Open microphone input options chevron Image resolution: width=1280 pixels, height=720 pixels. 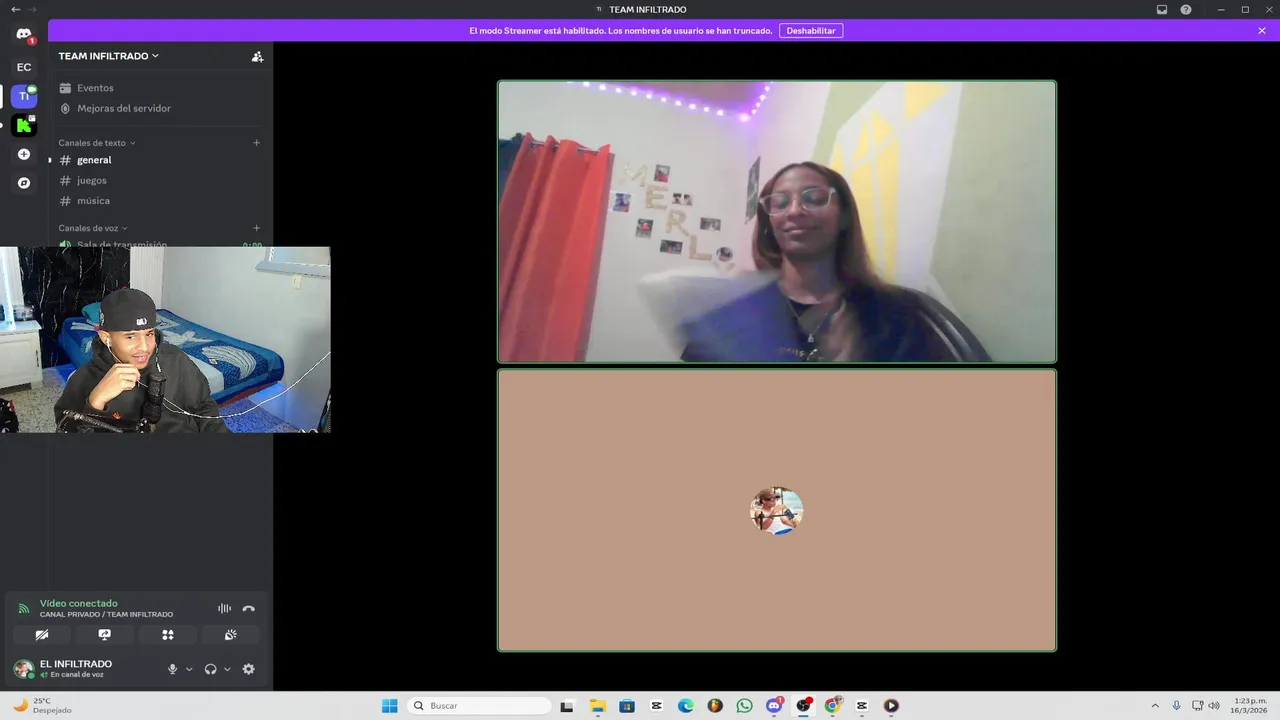[x=189, y=669]
